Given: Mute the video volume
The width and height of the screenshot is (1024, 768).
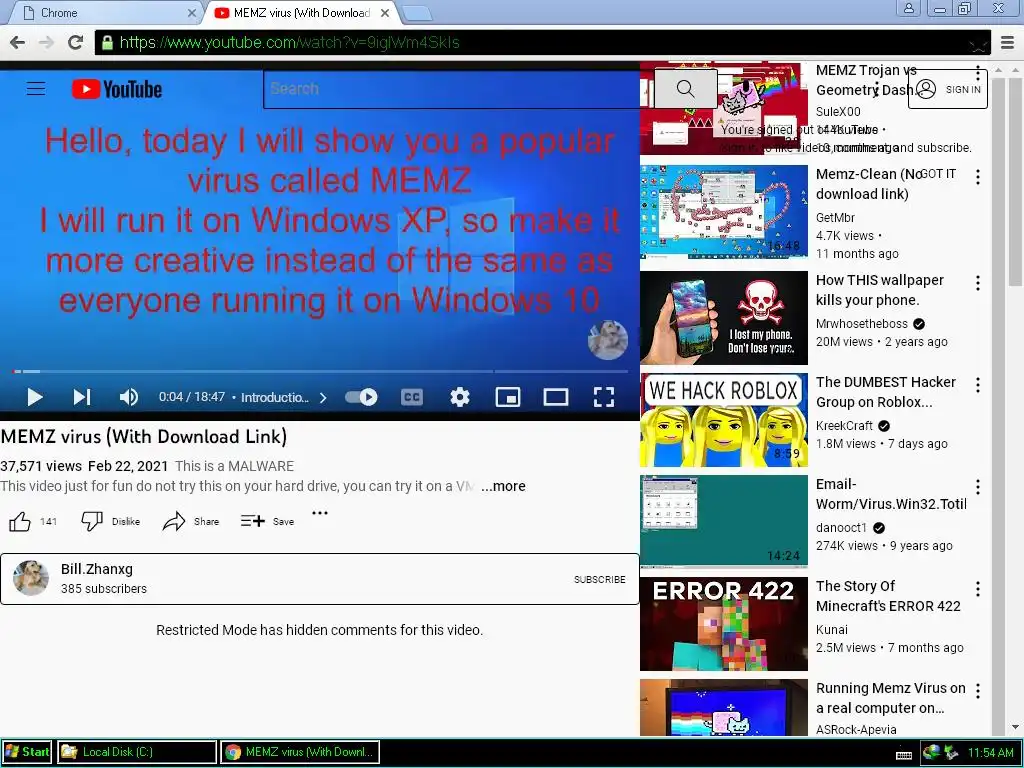Looking at the screenshot, I should coord(129,397).
